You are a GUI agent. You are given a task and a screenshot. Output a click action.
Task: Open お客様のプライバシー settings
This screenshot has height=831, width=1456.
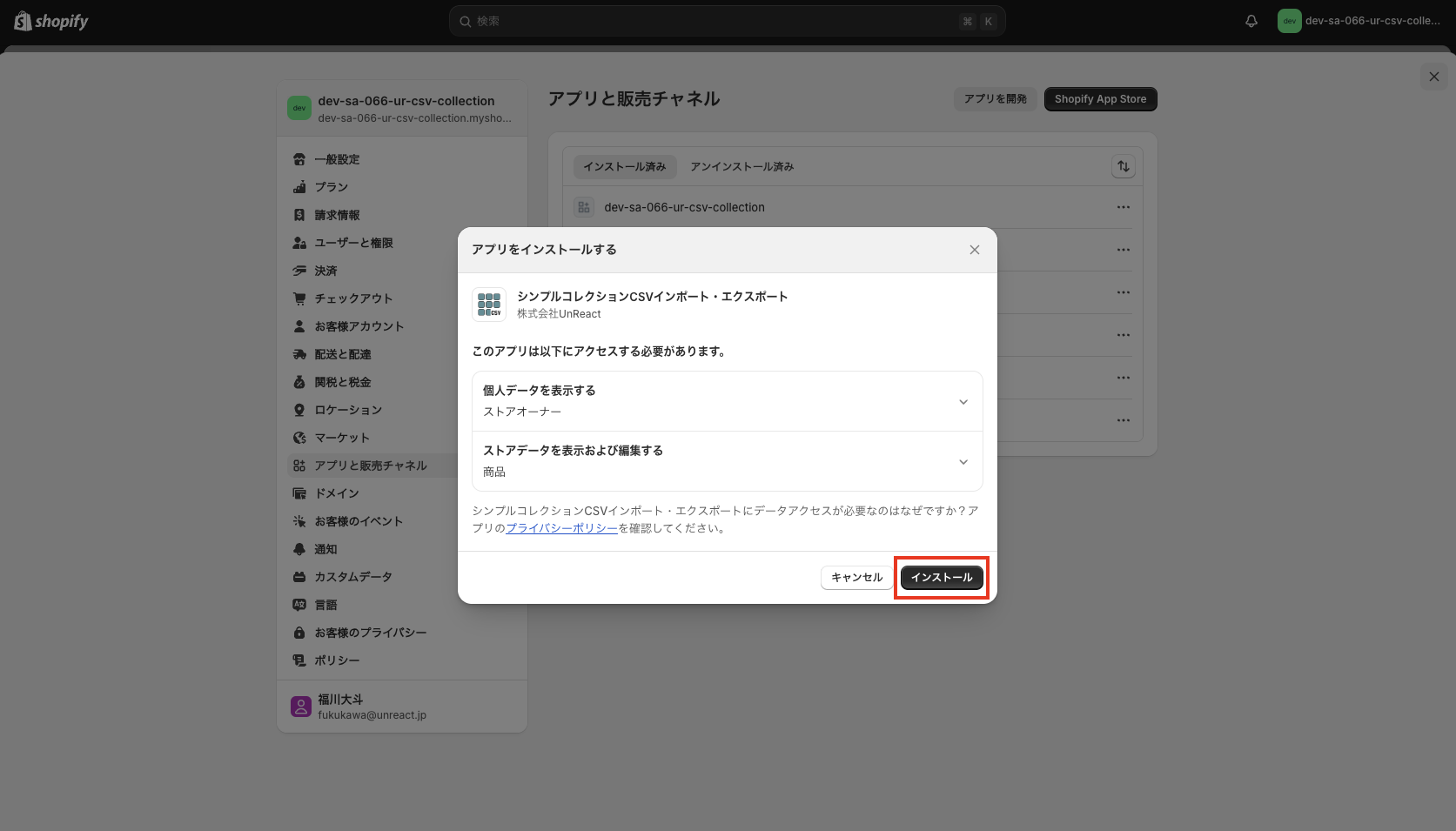(402, 633)
